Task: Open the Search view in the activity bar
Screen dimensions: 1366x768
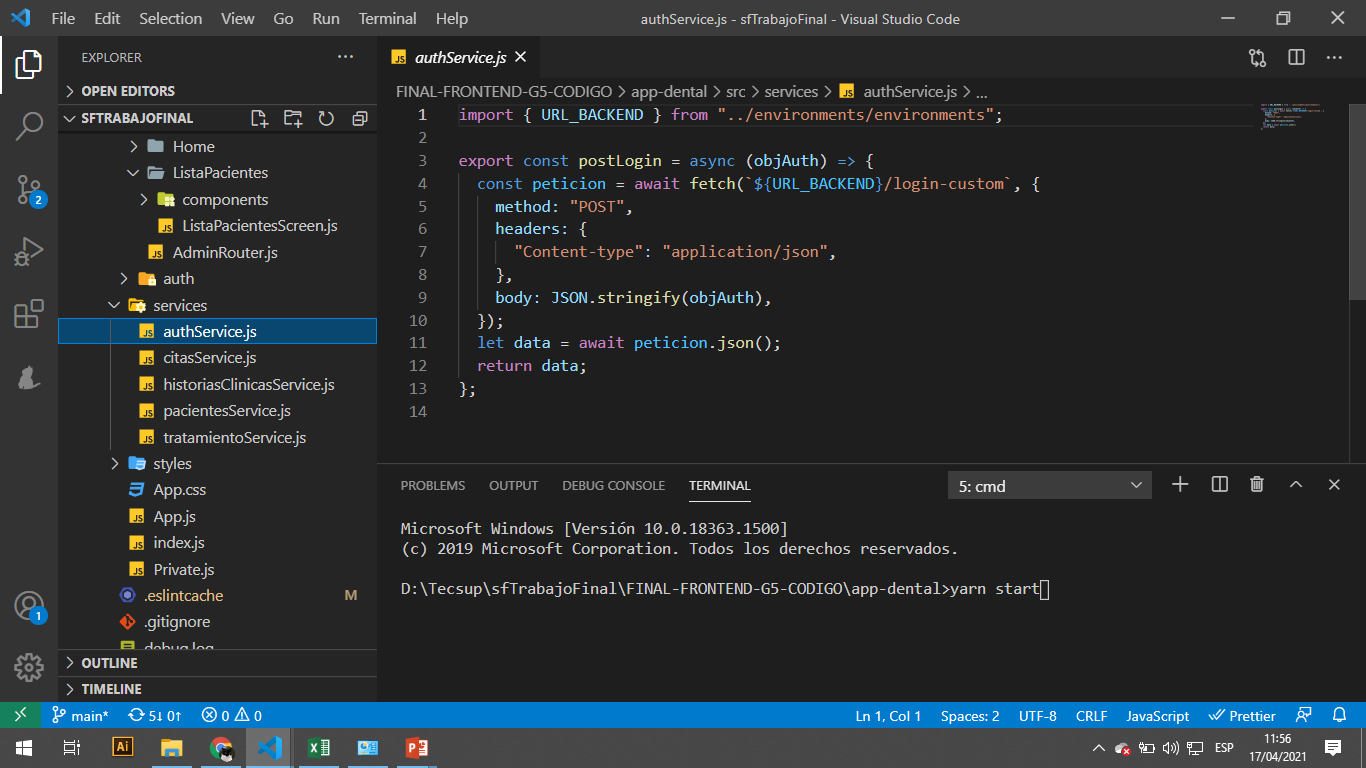Action: coord(27,126)
